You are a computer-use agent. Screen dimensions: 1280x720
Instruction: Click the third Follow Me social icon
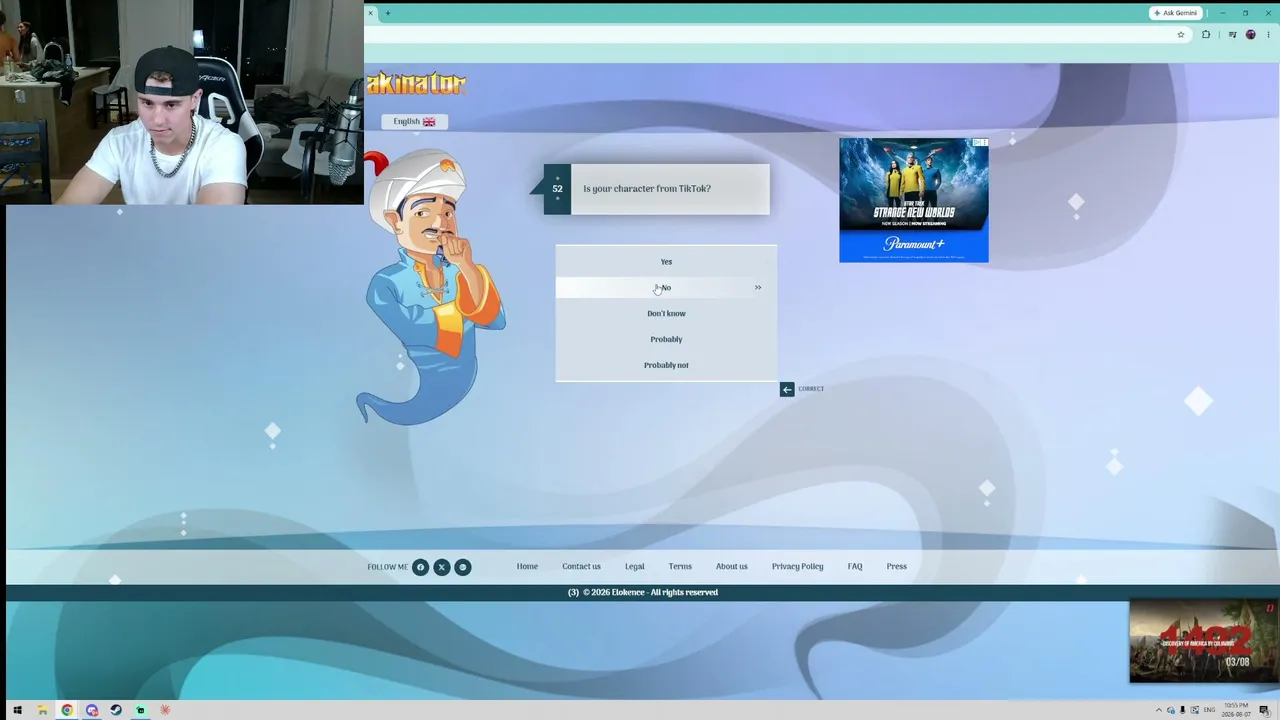pos(462,567)
